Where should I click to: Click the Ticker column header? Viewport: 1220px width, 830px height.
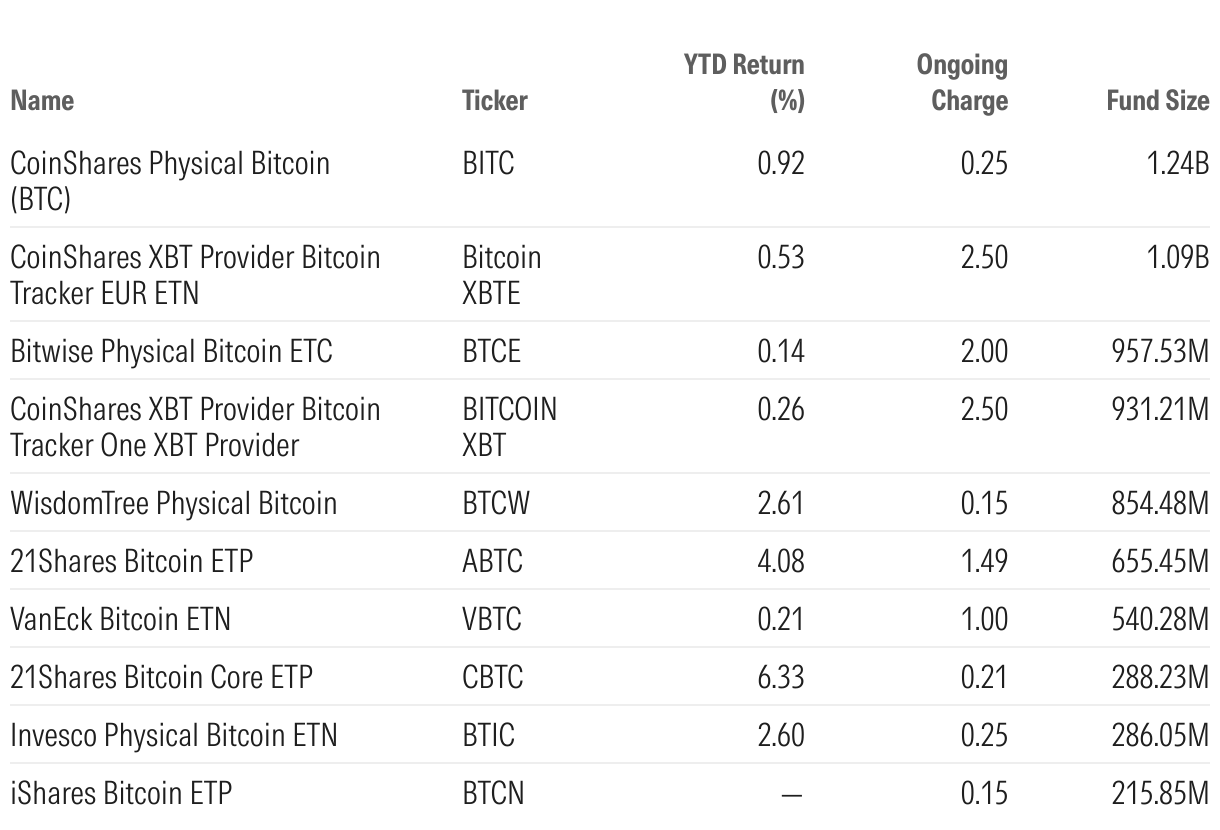click(494, 101)
